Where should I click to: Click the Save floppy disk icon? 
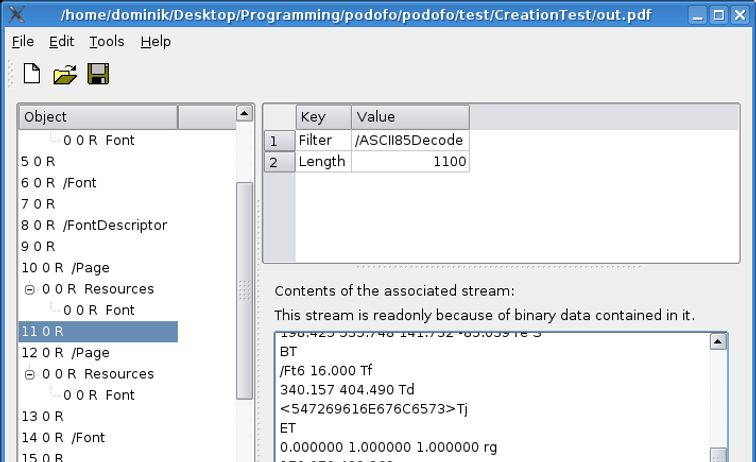(98, 74)
